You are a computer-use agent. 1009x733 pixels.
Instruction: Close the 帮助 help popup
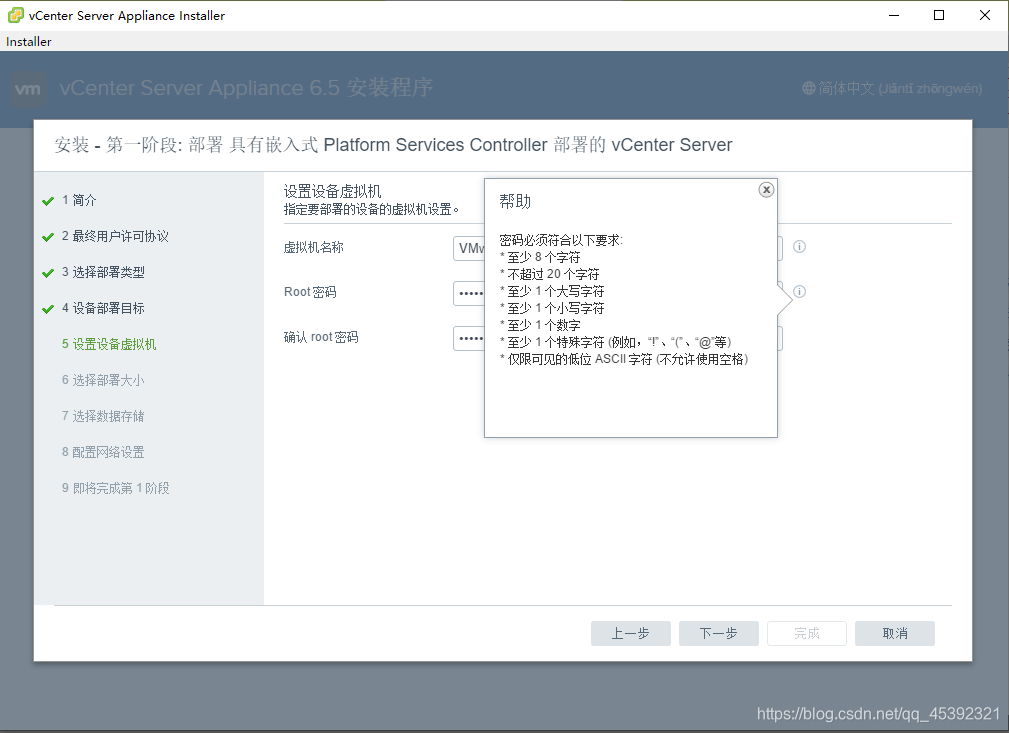tap(766, 190)
